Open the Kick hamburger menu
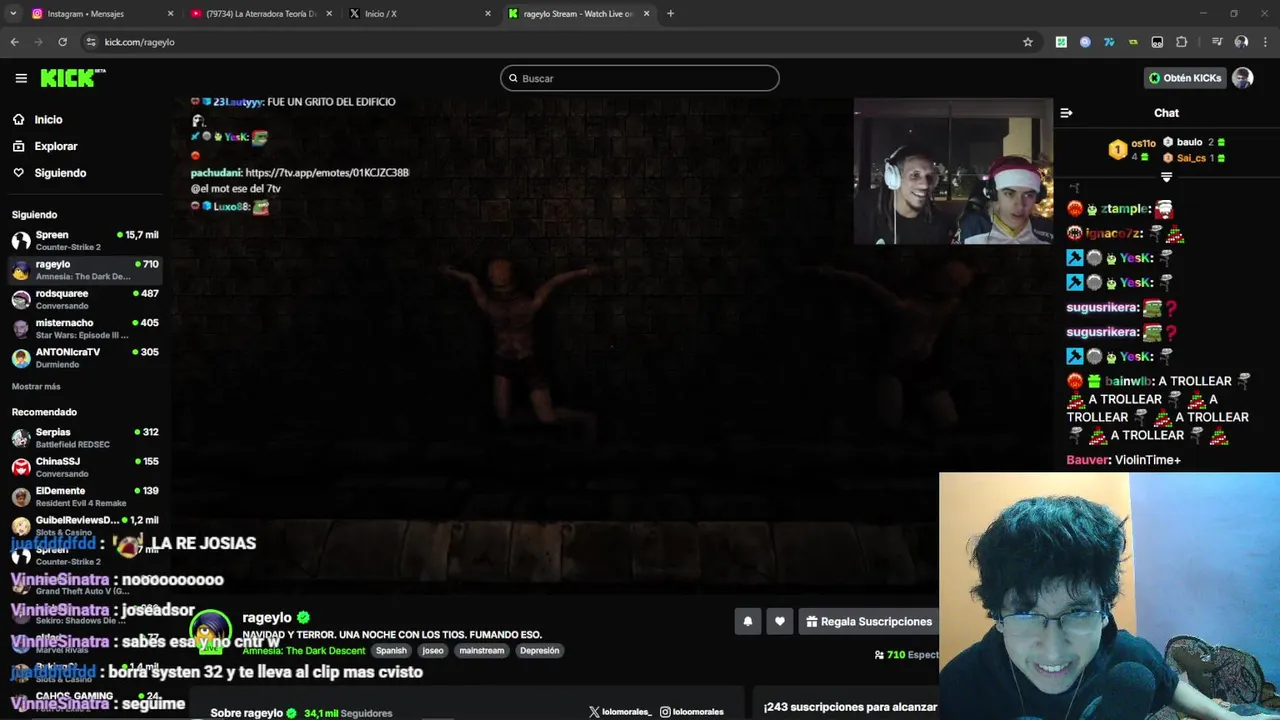 (x=21, y=78)
